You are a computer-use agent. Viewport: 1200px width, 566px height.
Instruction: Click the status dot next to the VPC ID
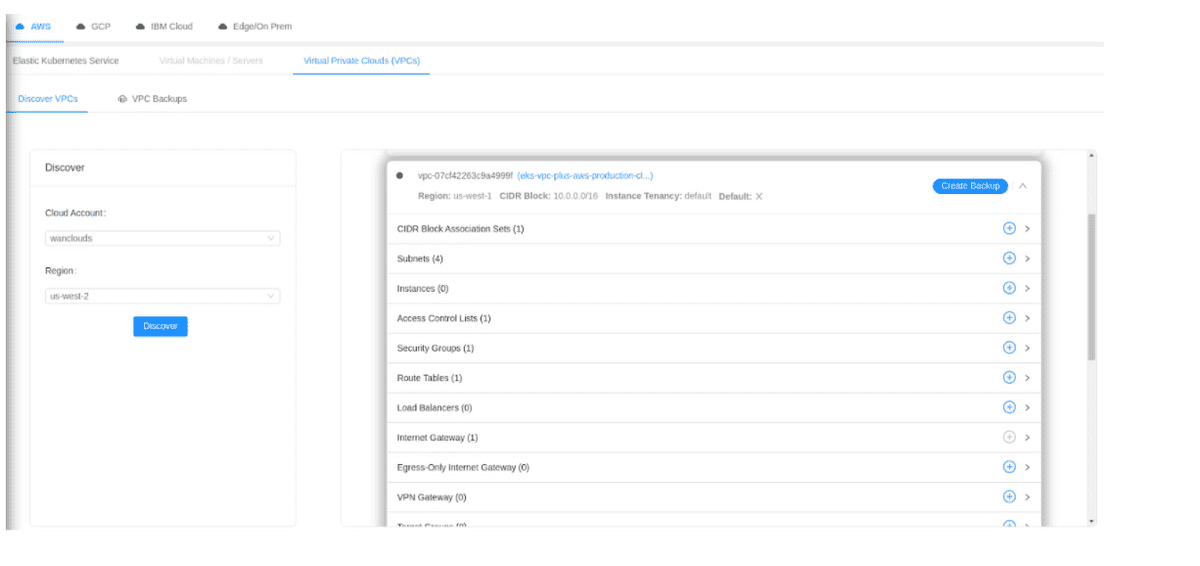[x=400, y=175]
